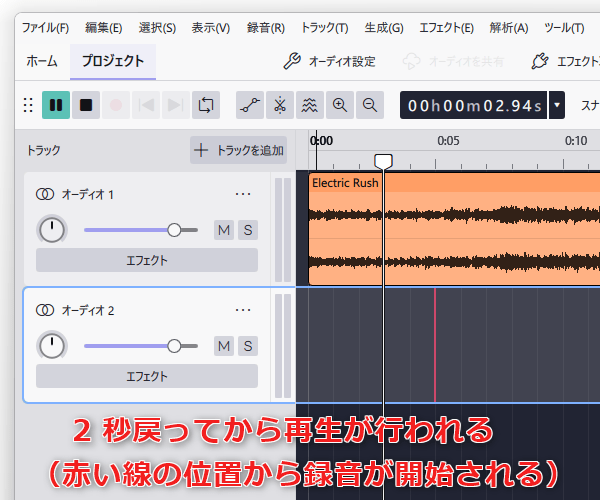Open the ファイル(F) menu
The width and height of the screenshot is (600, 500).
[45, 28]
